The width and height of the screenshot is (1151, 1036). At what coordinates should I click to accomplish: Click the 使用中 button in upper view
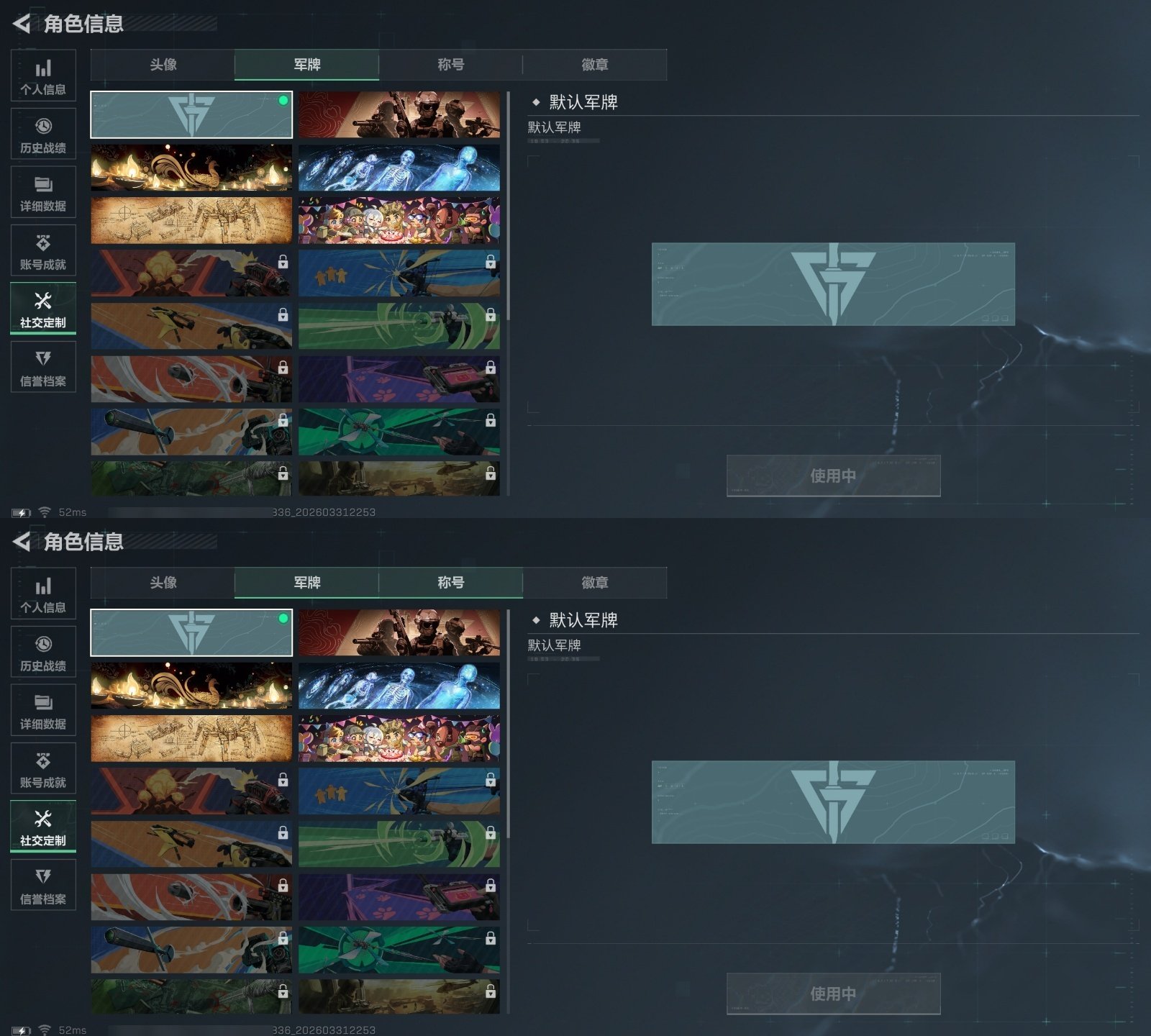833,476
